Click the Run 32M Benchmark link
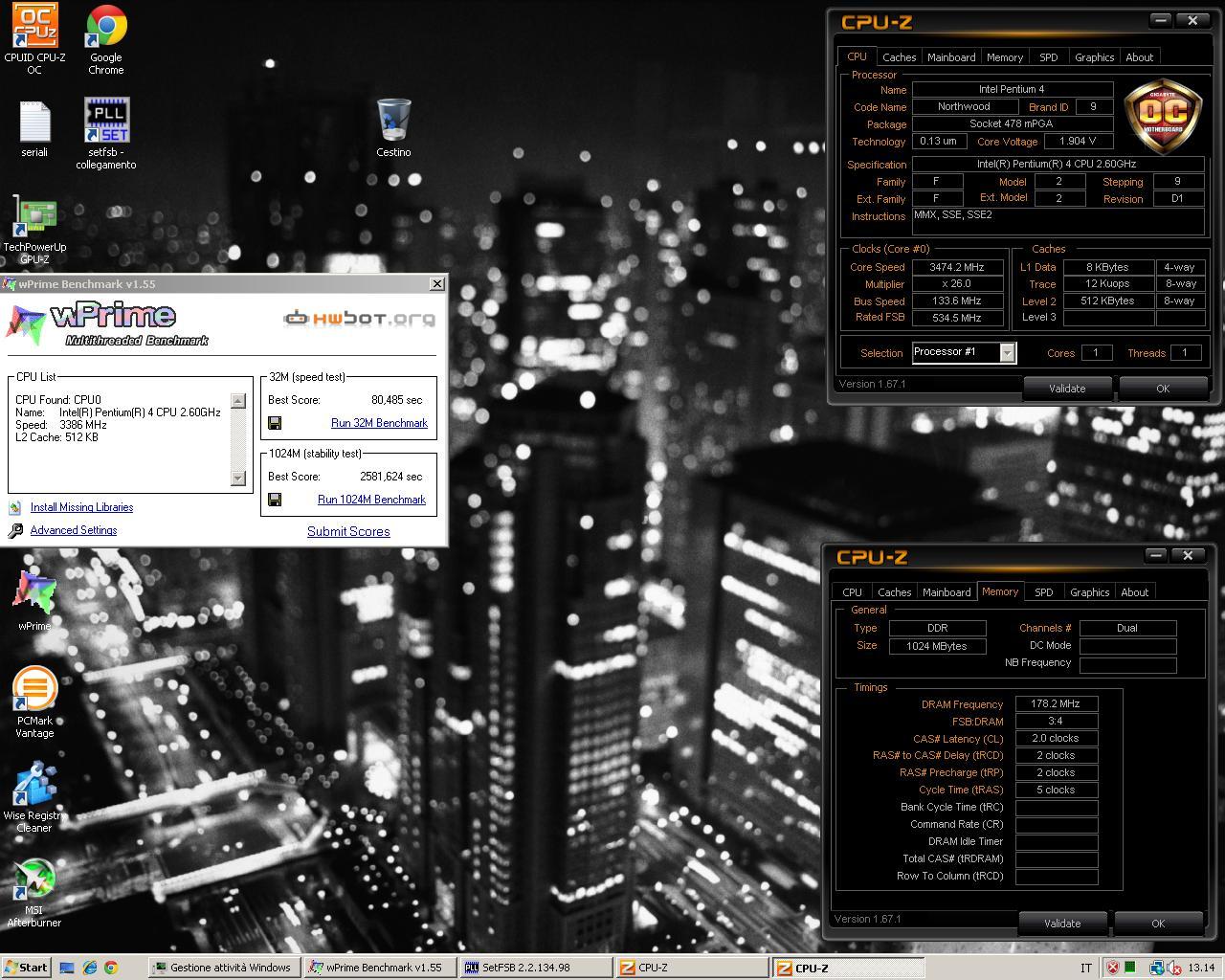 pos(379,423)
